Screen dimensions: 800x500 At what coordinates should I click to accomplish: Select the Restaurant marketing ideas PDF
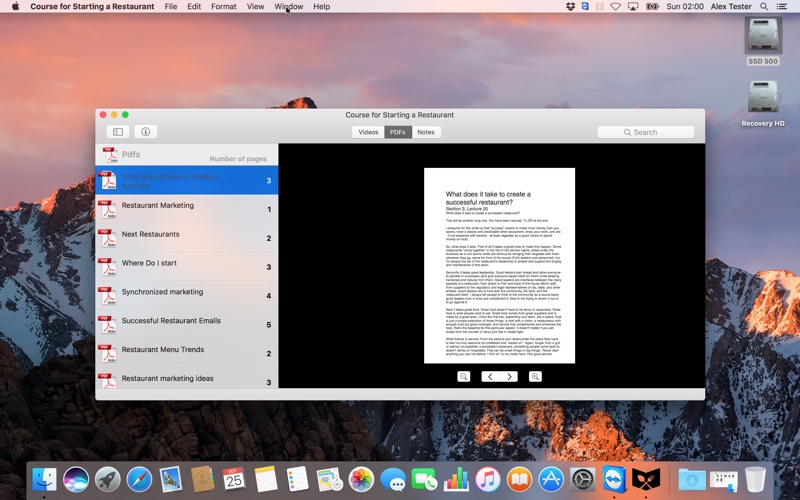pyautogui.click(x=187, y=379)
